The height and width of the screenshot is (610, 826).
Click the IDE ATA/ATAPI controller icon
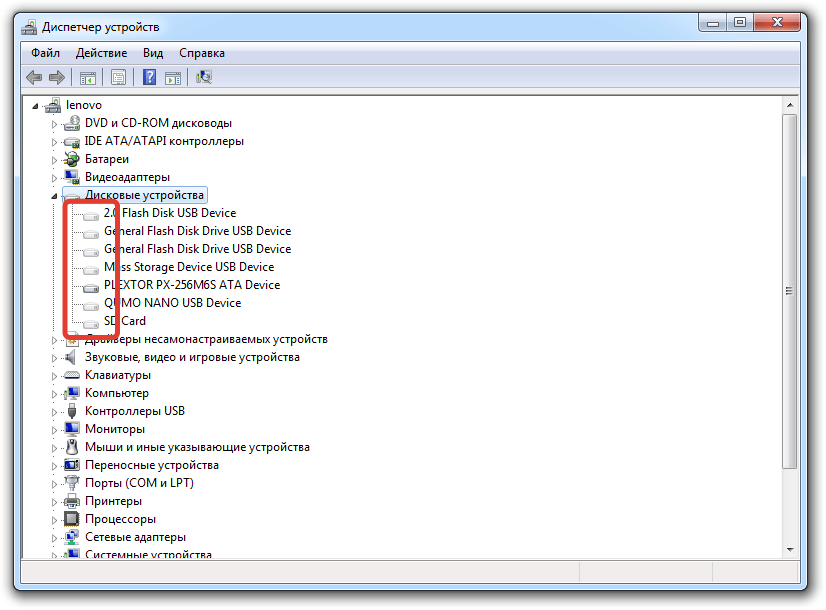point(72,141)
